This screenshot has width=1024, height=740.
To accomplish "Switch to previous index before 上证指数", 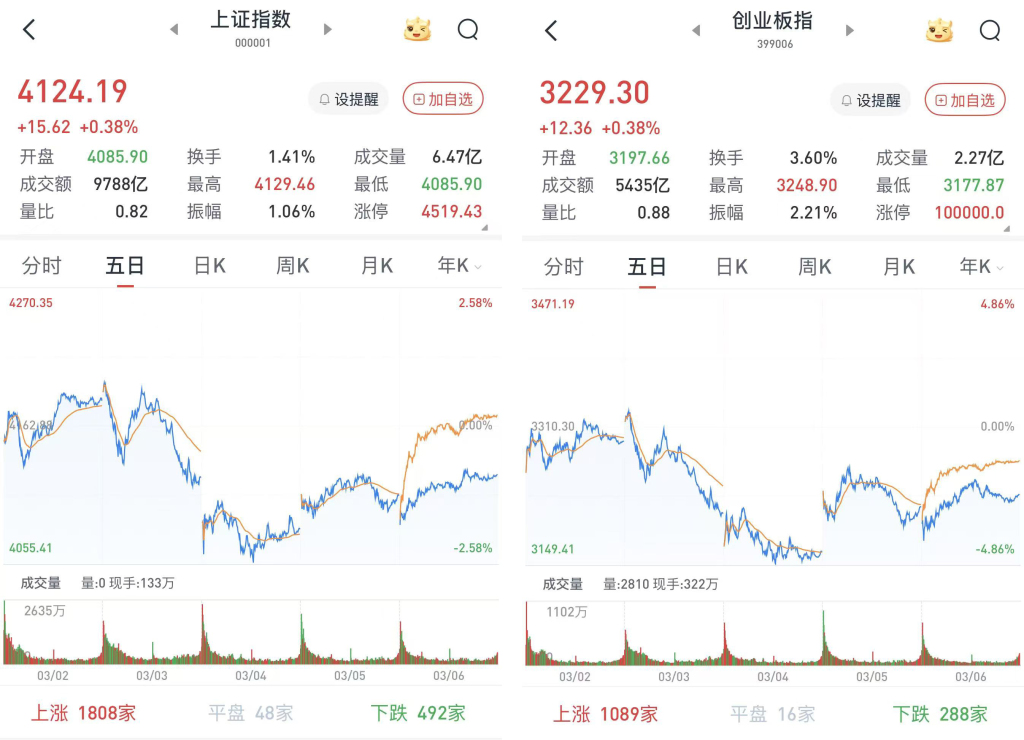I will click(174, 30).
